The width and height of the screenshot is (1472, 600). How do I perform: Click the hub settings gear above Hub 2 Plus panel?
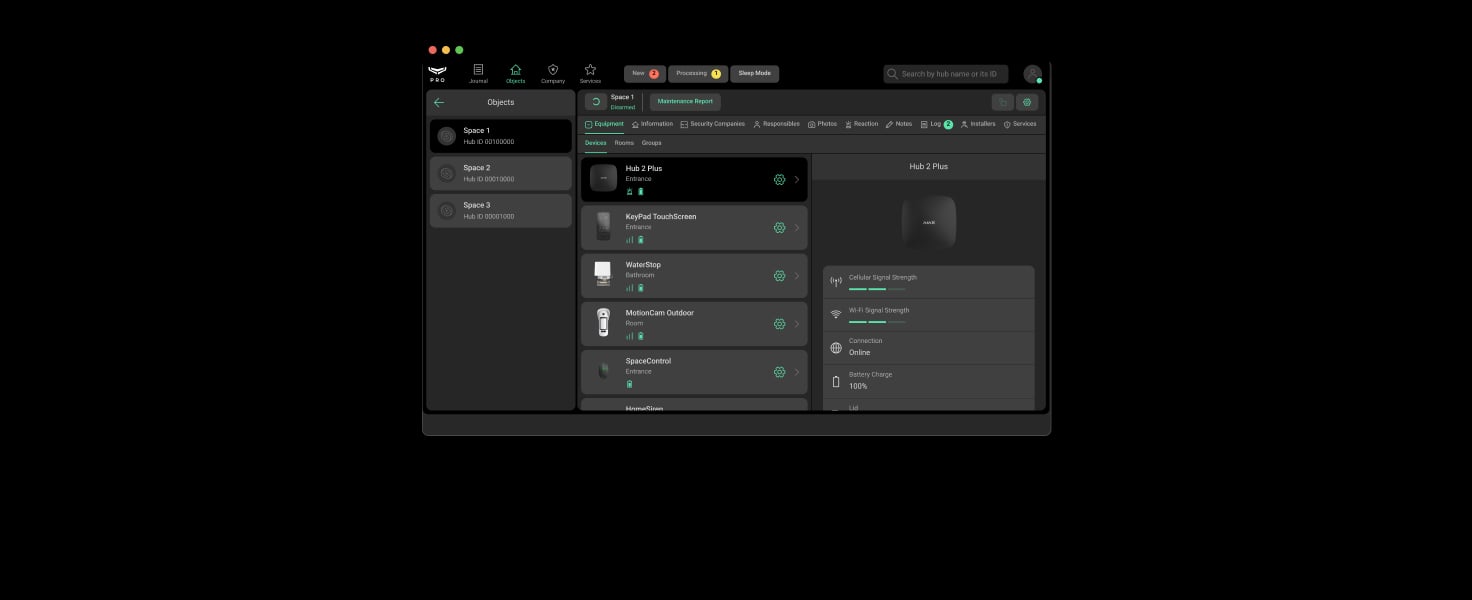click(1026, 101)
